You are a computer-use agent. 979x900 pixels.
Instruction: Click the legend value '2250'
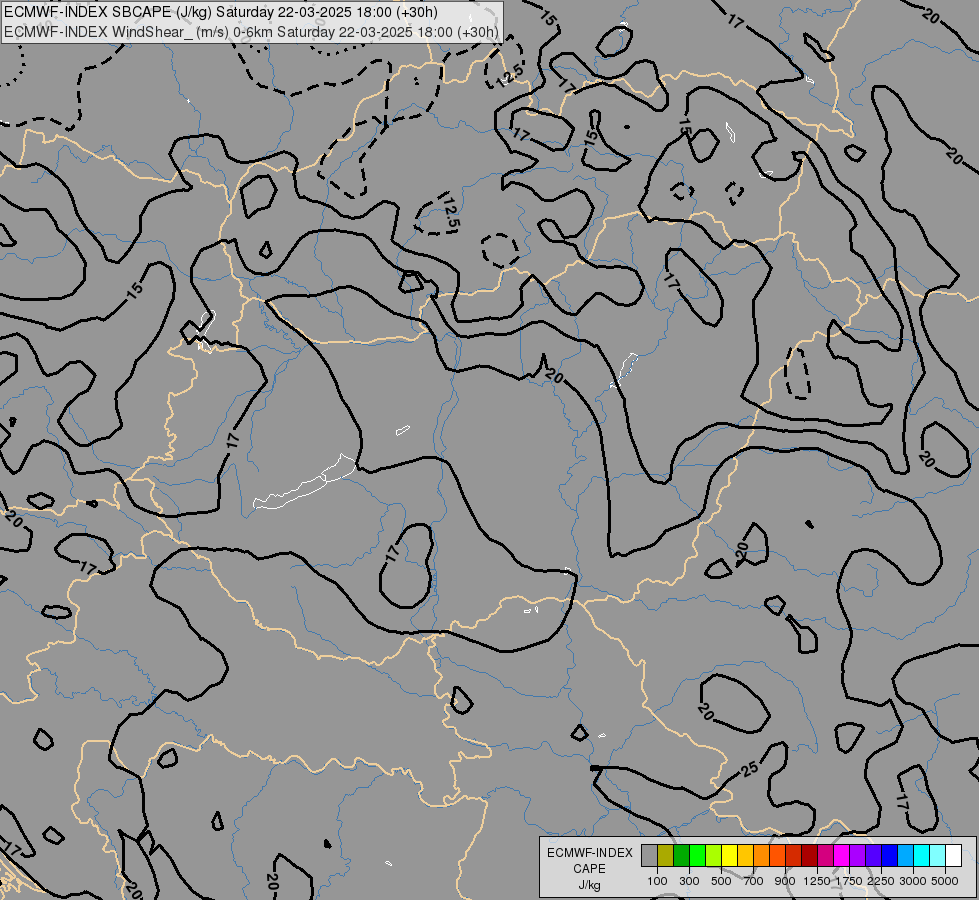click(x=881, y=881)
